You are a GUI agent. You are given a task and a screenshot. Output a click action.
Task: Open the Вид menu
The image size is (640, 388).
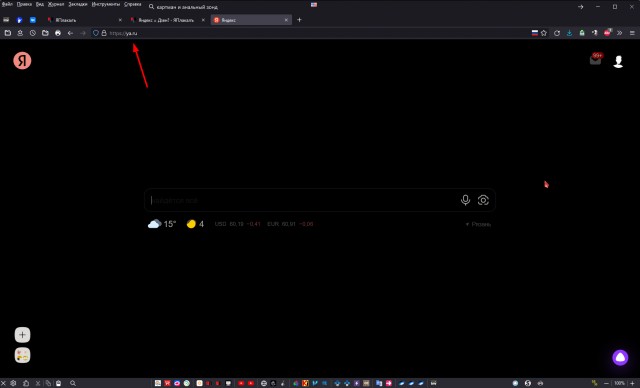40,4
